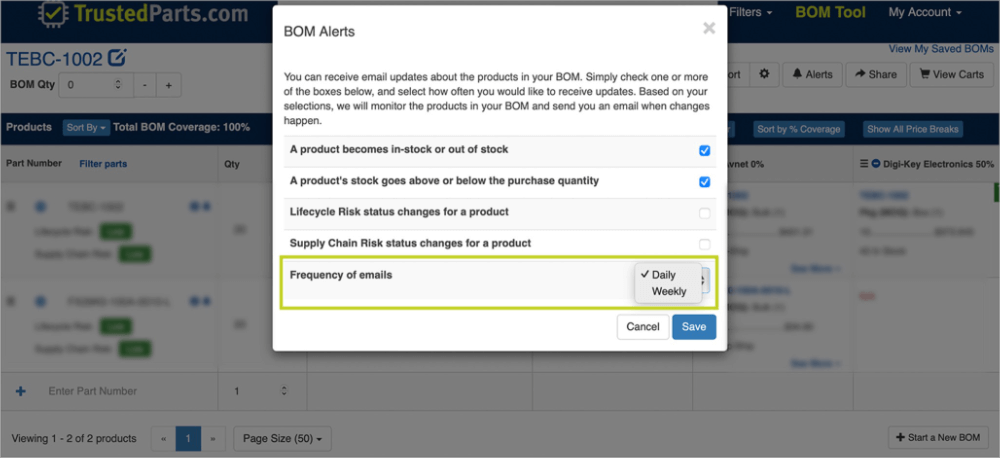Click the Alerts bell button
The image size is (1000, 458).
[811, 74]
